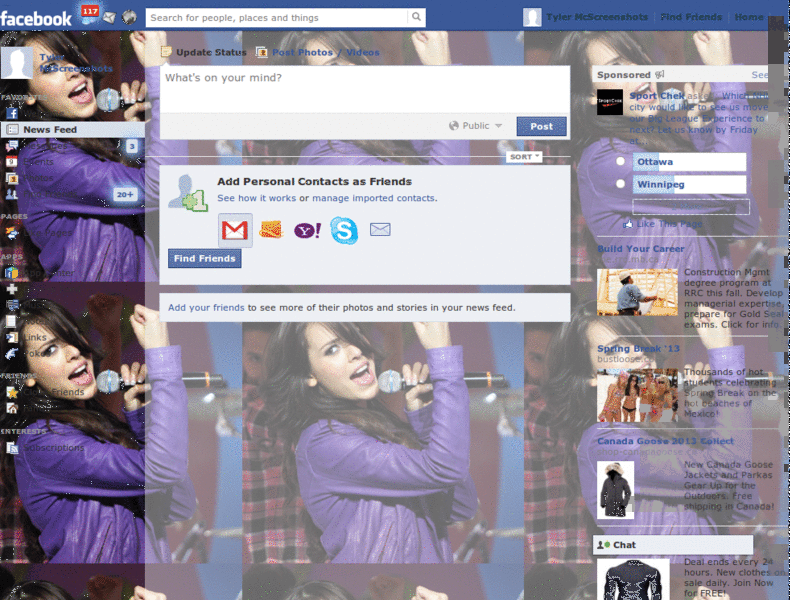Open the SORT dropdown

[524, 157]
